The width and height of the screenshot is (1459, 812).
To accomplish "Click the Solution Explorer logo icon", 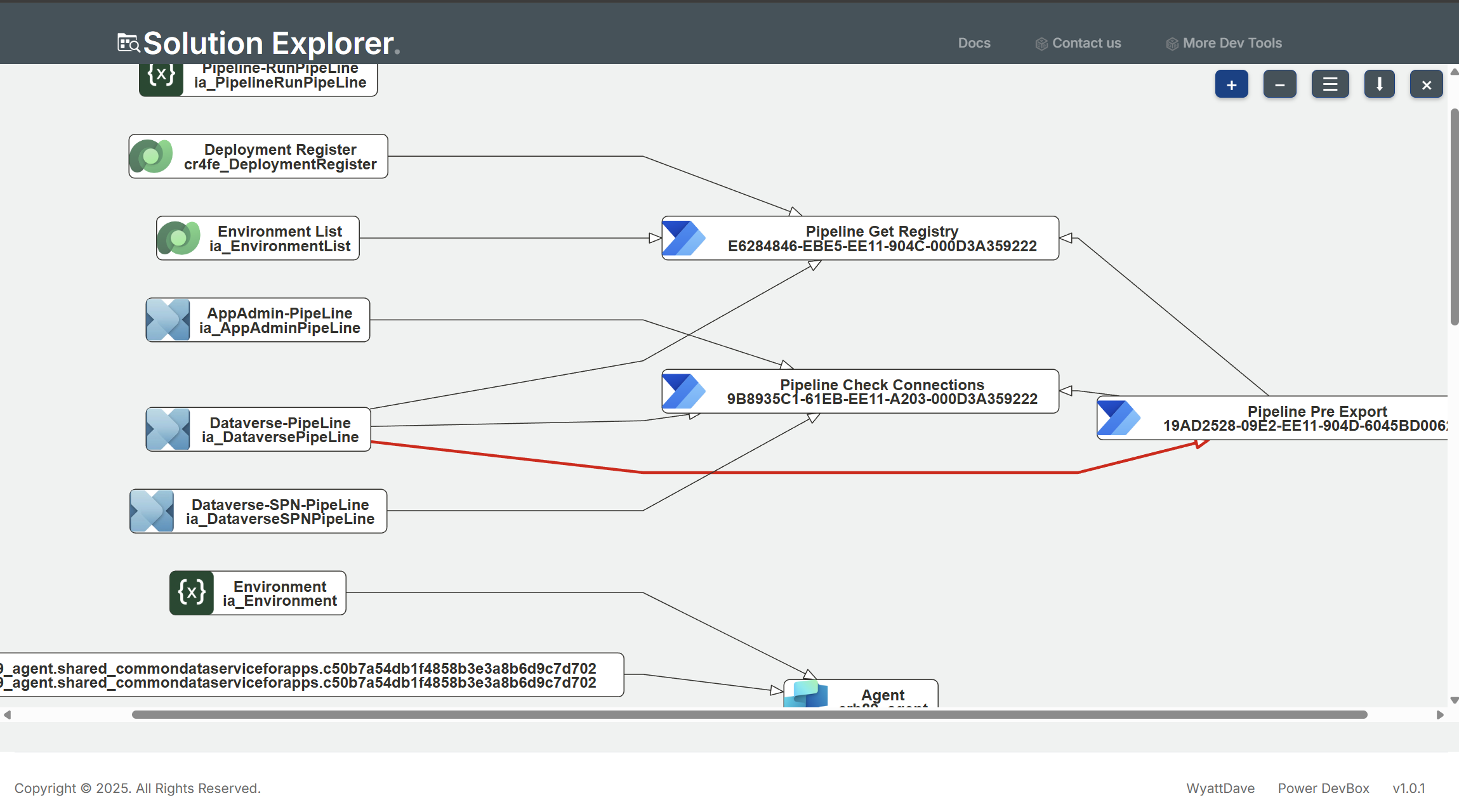I will click(x=128, y=43).
